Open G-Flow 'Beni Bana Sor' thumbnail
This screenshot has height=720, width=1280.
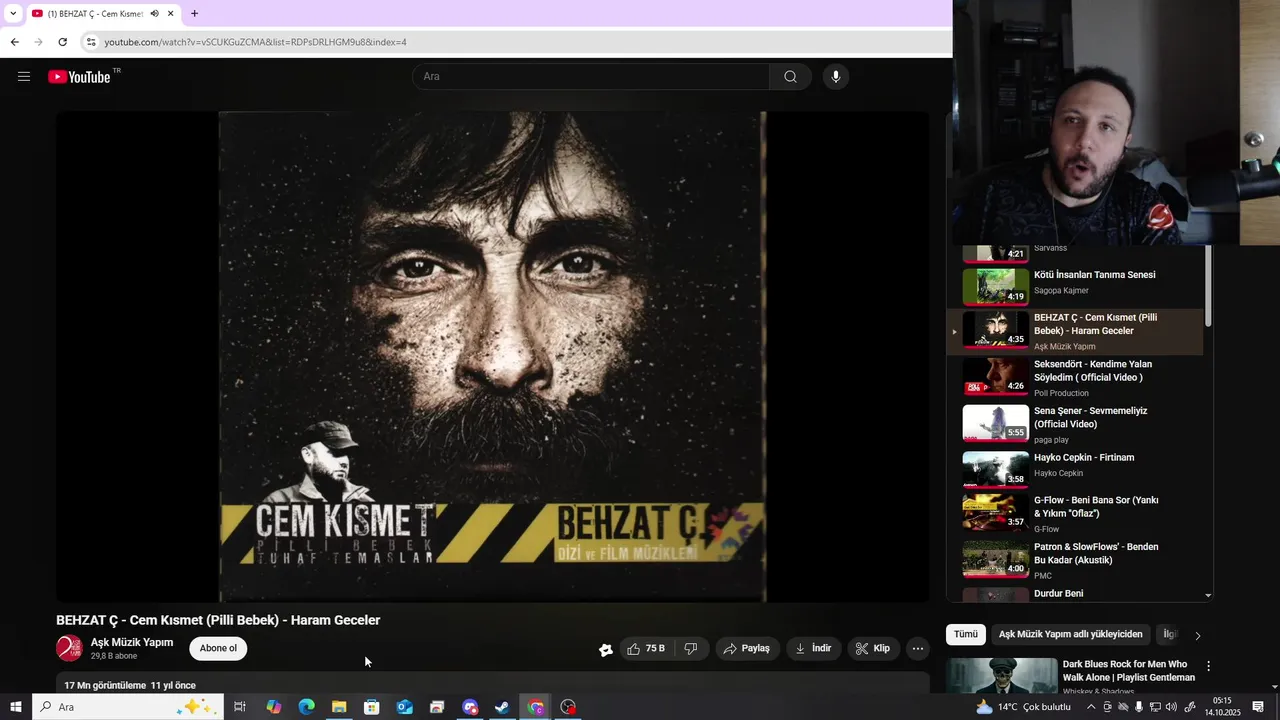point(995,512)
